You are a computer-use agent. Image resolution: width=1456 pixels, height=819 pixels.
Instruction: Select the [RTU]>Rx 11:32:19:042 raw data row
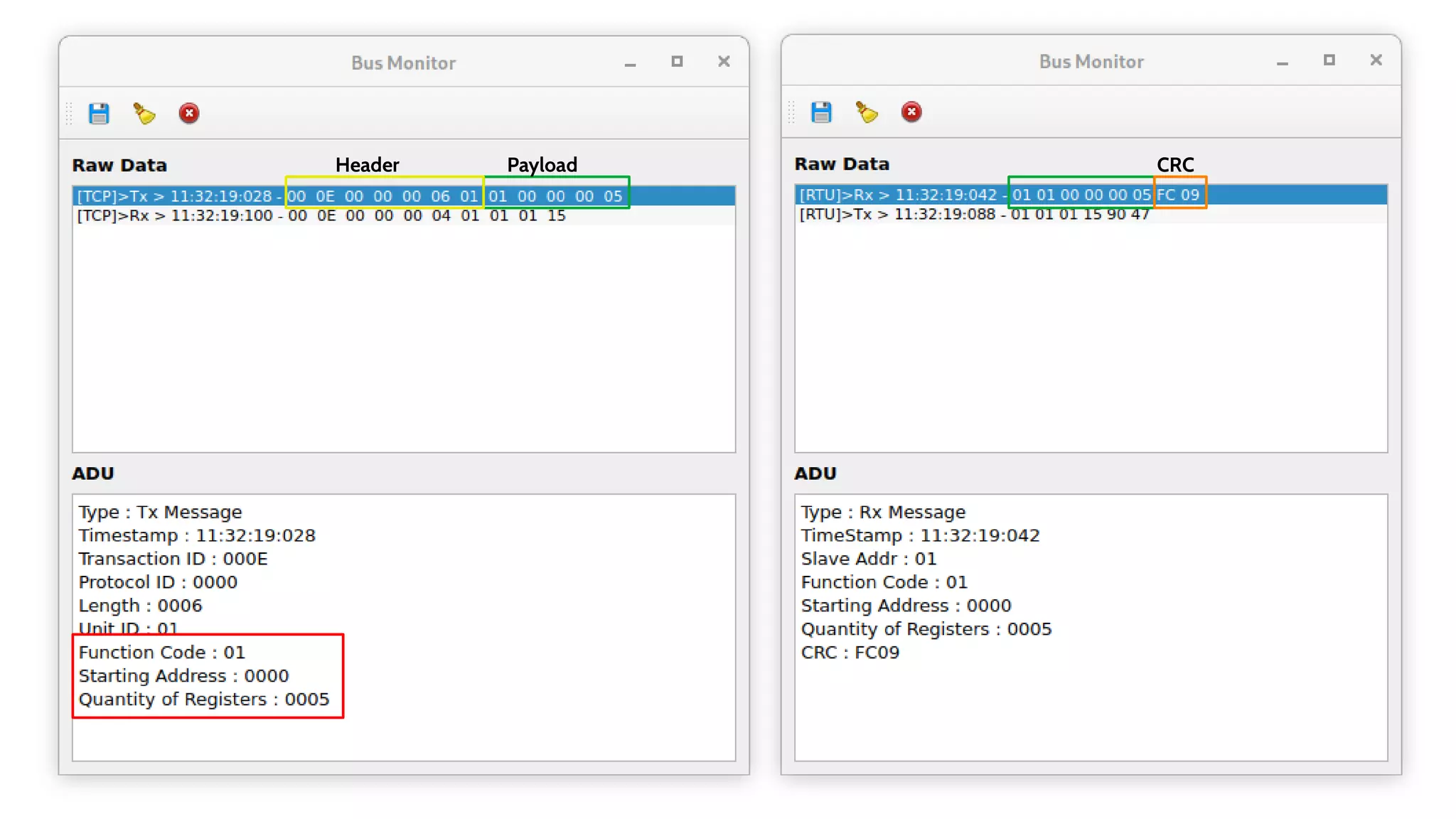click(1091, 195)
